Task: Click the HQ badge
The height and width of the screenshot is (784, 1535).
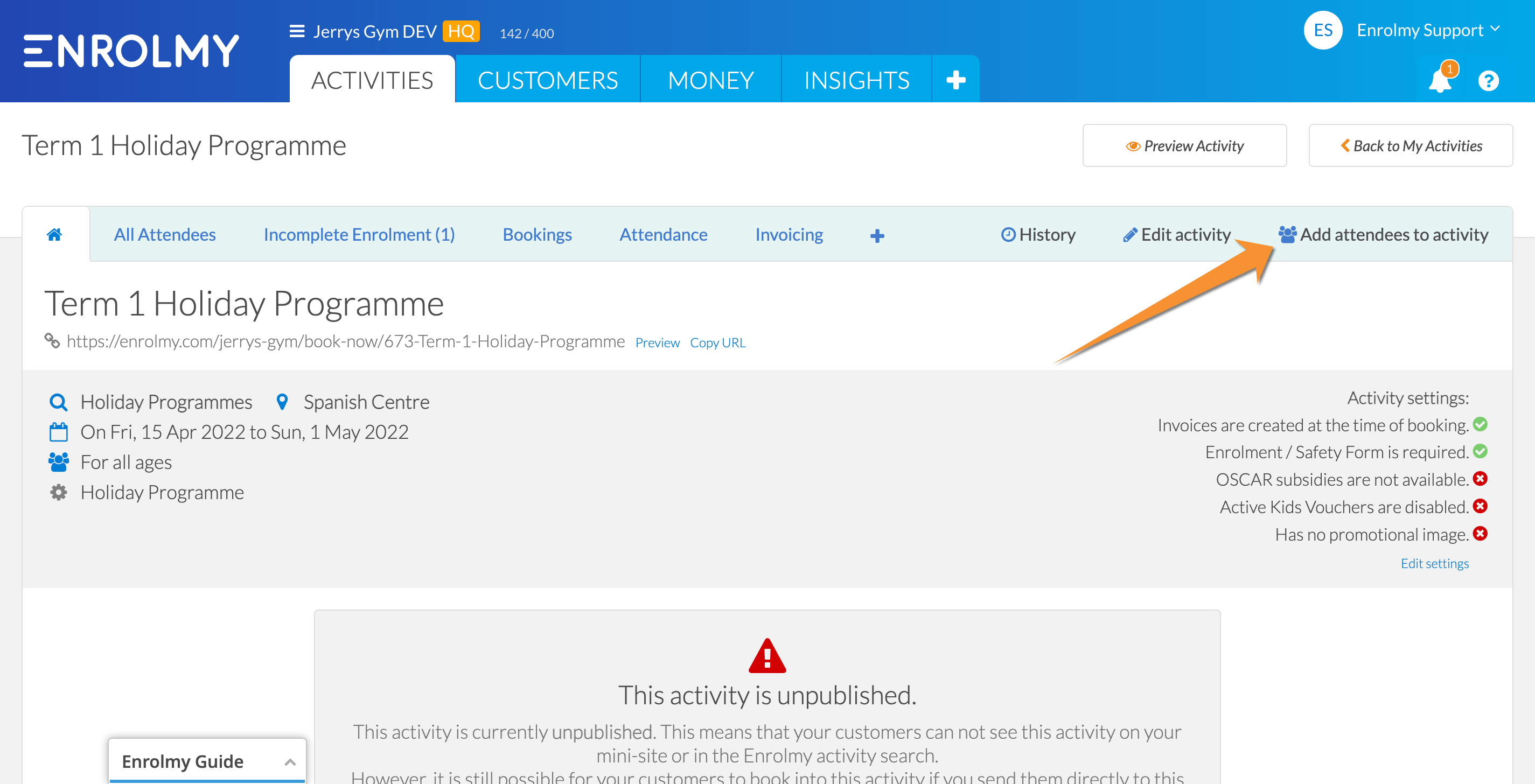Action: click(461, 31)
